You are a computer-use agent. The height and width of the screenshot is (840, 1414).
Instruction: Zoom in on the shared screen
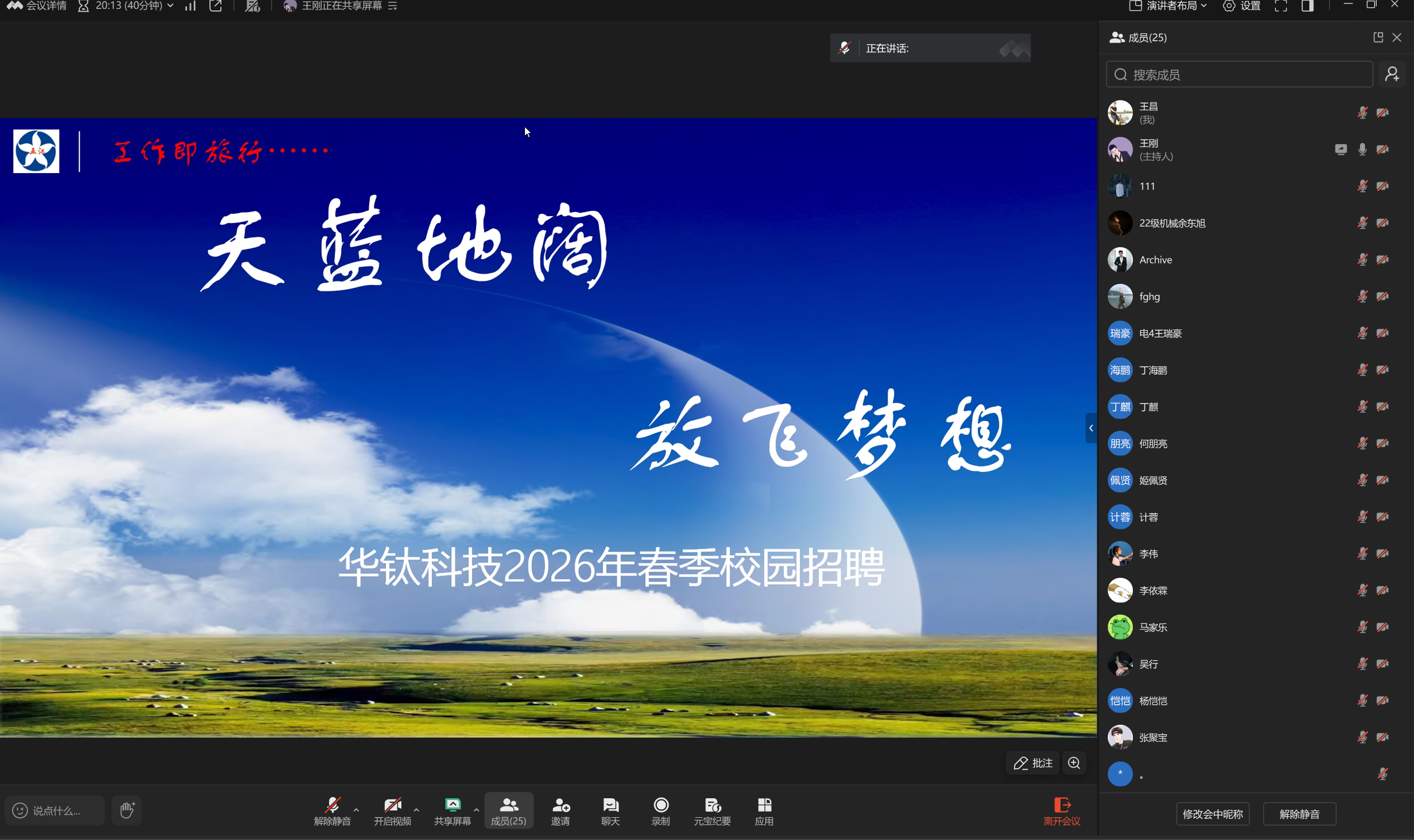coord(1074,763)
